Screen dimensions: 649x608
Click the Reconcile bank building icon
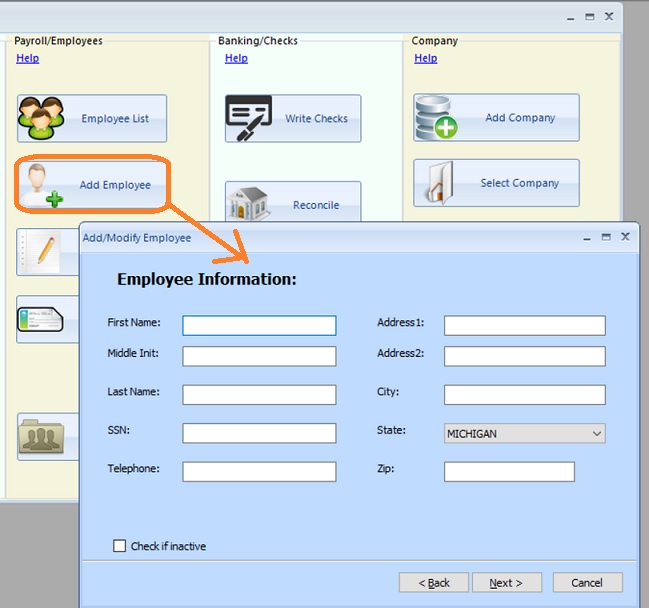pyautogui.click(x=247, y=203)
